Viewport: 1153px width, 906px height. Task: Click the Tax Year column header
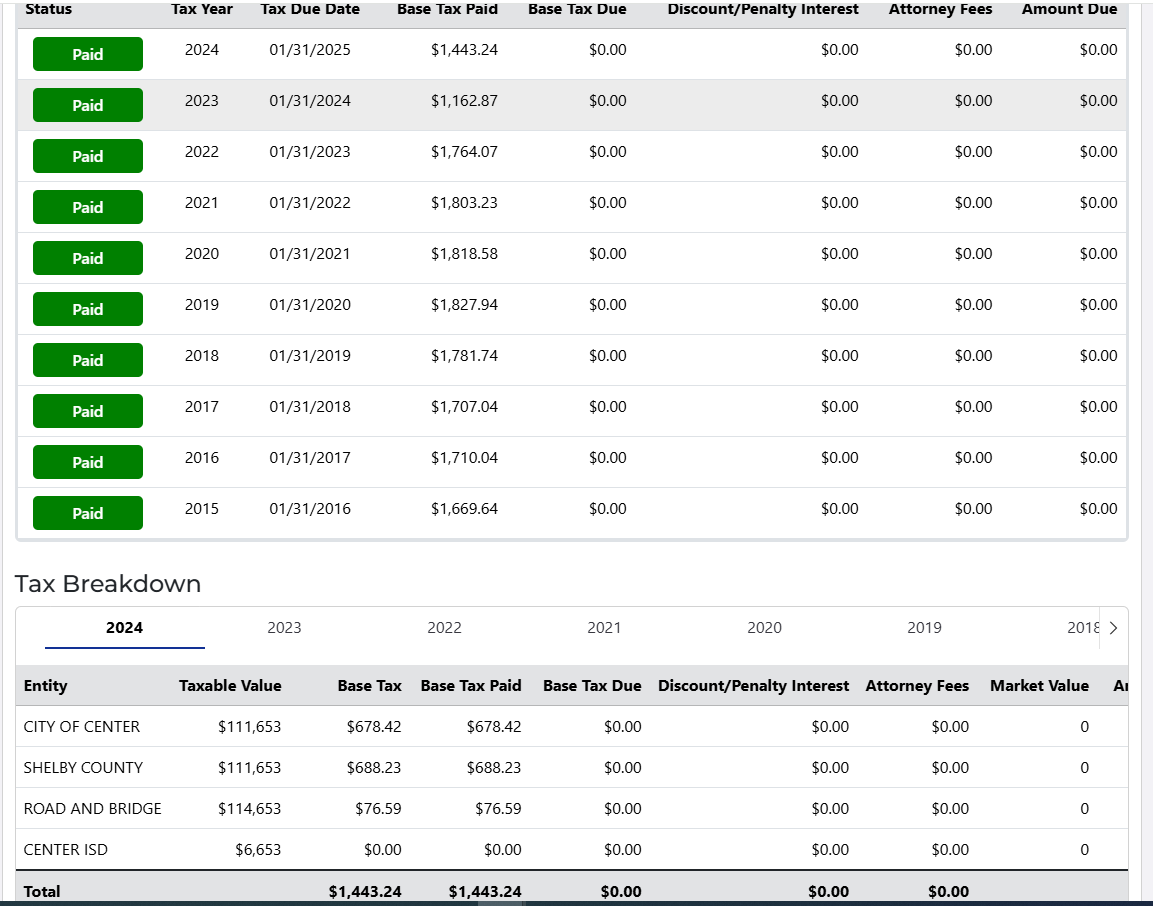pyautogui.click(x=202, y=9)
